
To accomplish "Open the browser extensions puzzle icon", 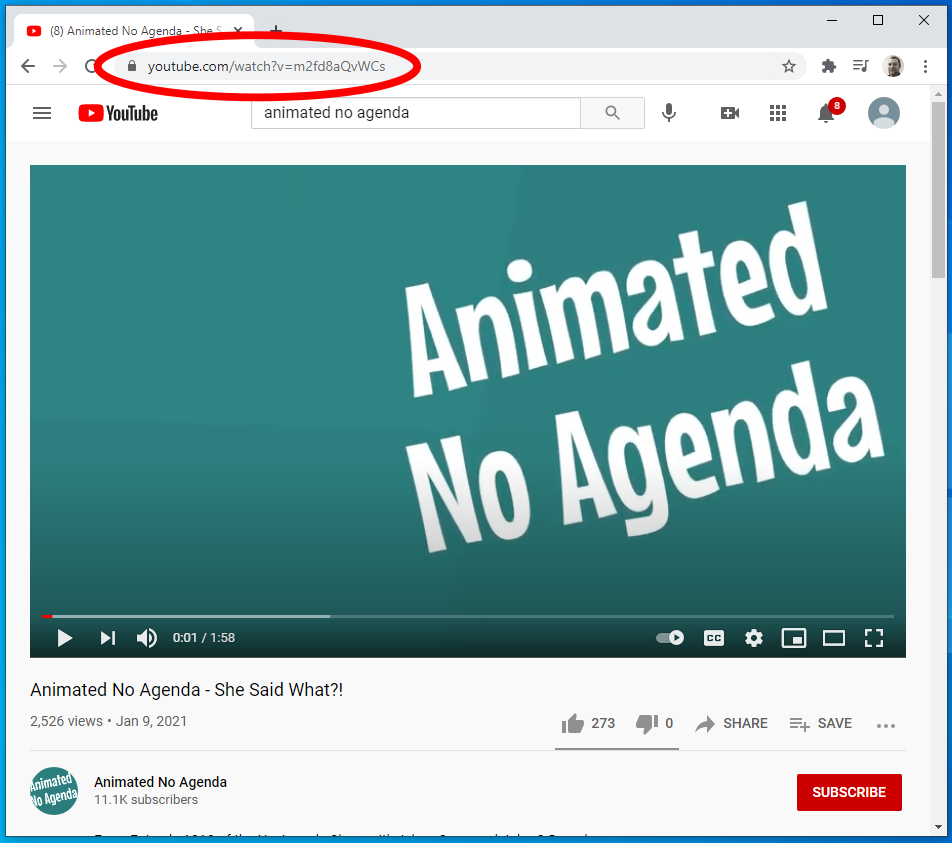I will (829, 66).
